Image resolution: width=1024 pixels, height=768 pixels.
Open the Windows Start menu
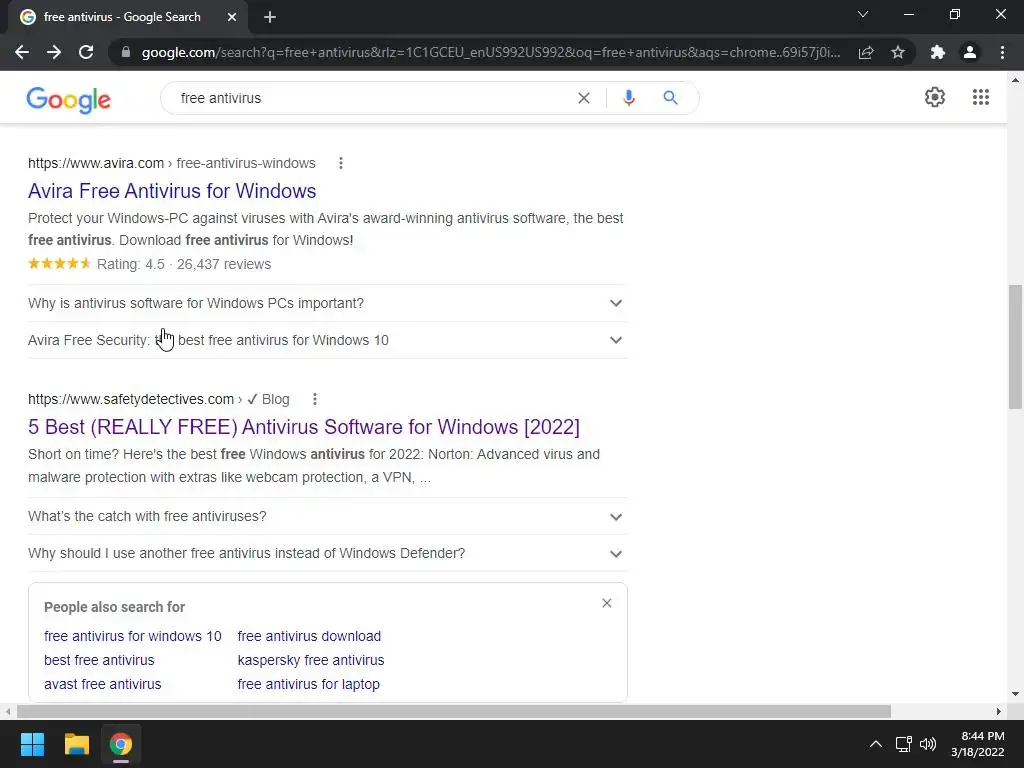pyautogui.click(x=32, y=744)
